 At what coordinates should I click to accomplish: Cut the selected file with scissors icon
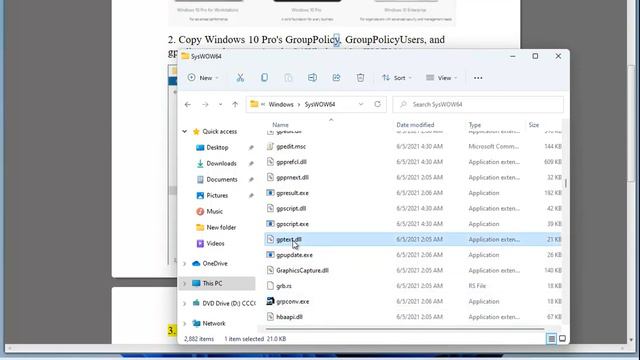point(240,78)
